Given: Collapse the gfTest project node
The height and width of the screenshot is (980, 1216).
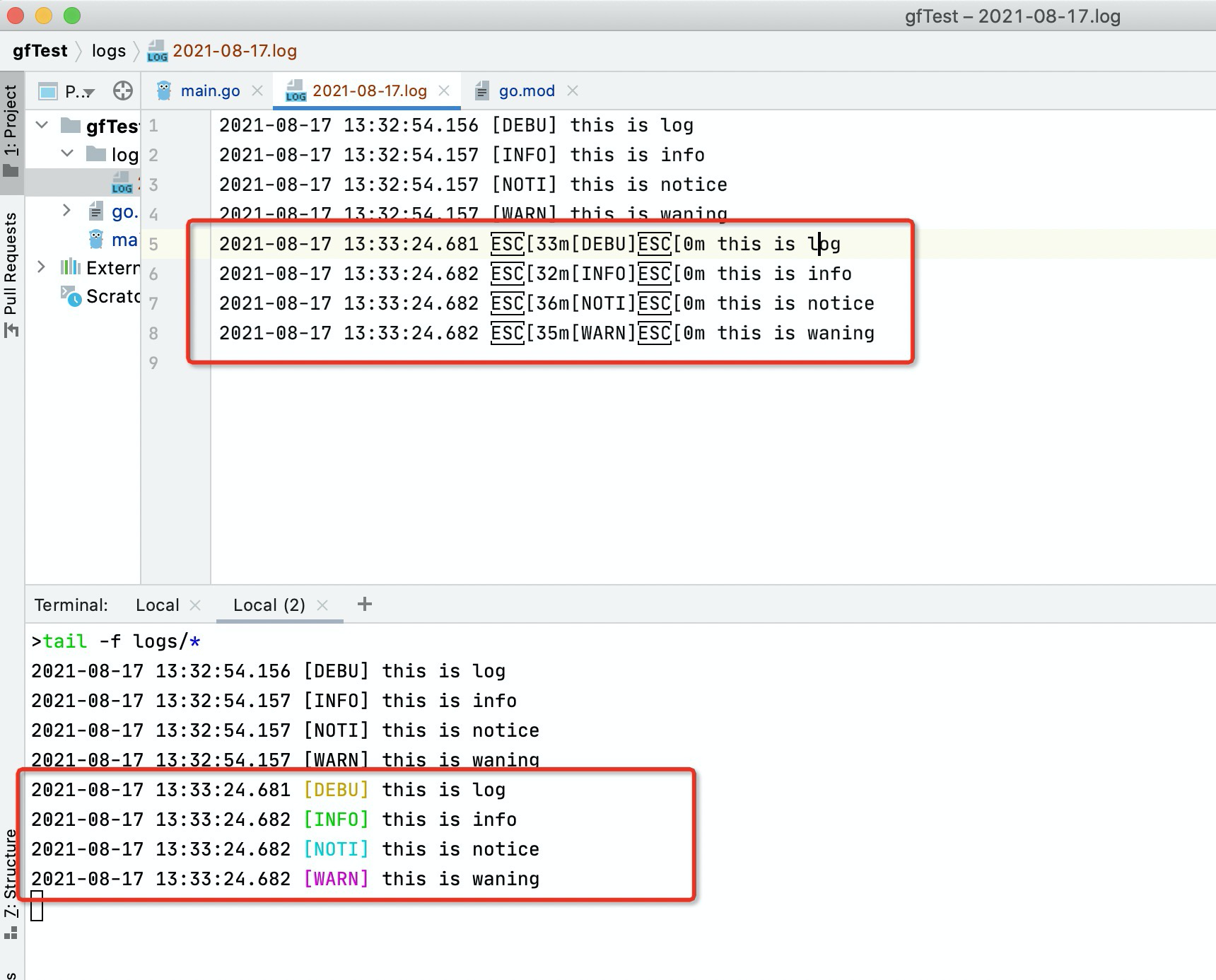Looking at the screenshot, I should (41, 125).
